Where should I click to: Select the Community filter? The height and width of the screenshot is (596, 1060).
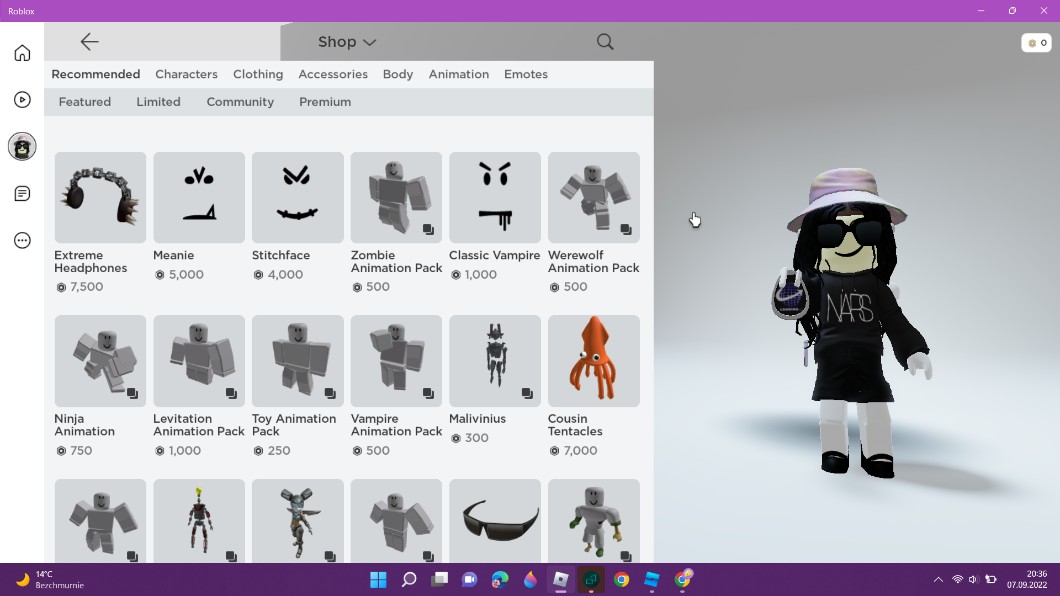pyautogui.click(x=240, y=102)
